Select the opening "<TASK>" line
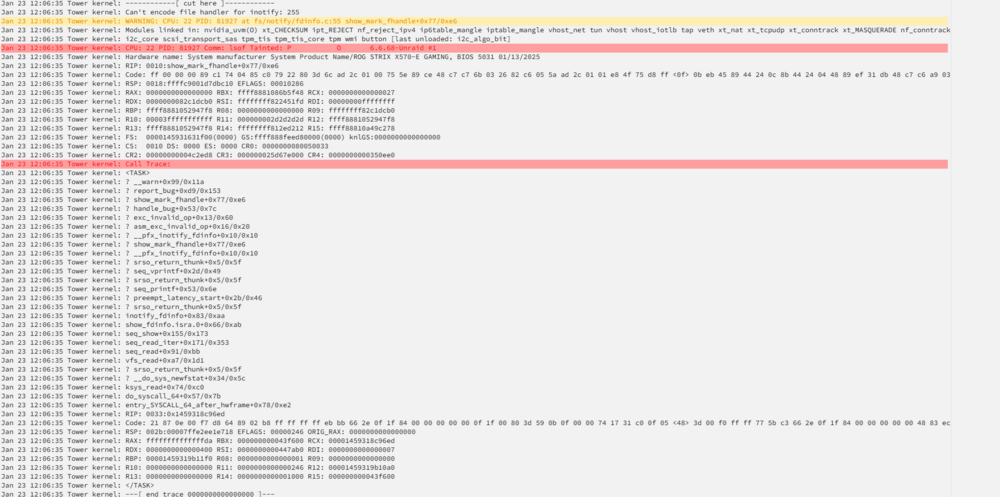The image size is (1000, 497). (75, 173)
